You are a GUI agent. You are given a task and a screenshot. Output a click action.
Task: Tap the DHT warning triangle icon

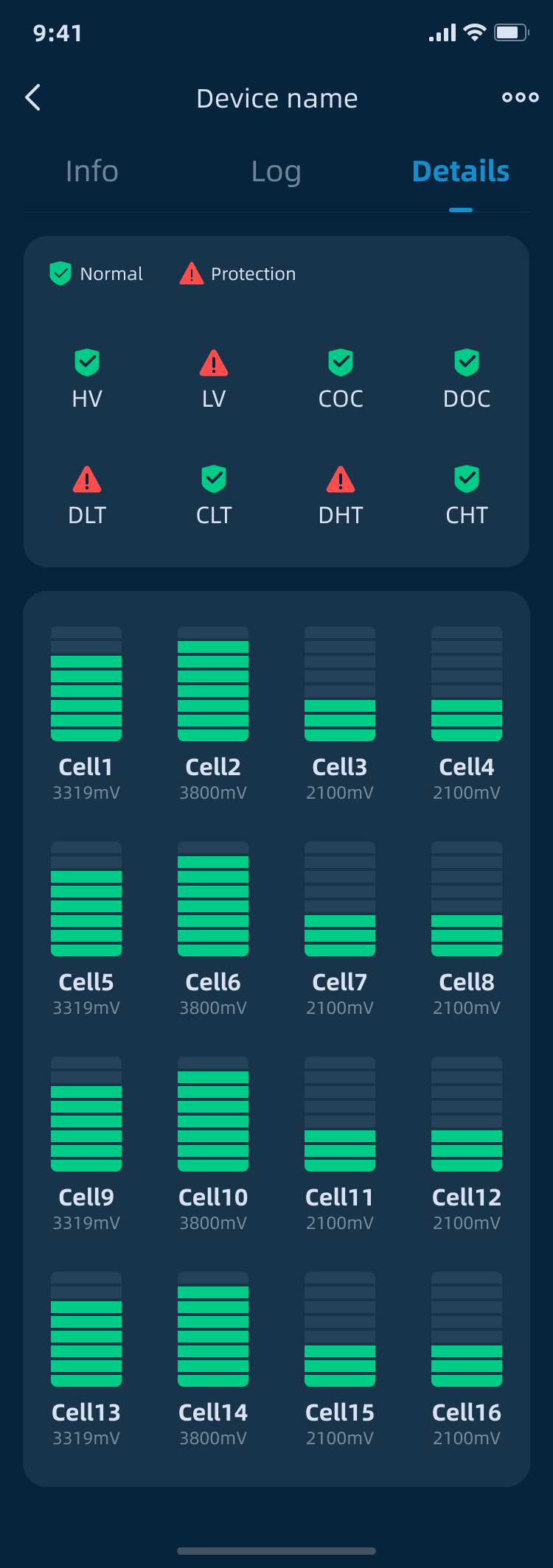coord(341,480)
